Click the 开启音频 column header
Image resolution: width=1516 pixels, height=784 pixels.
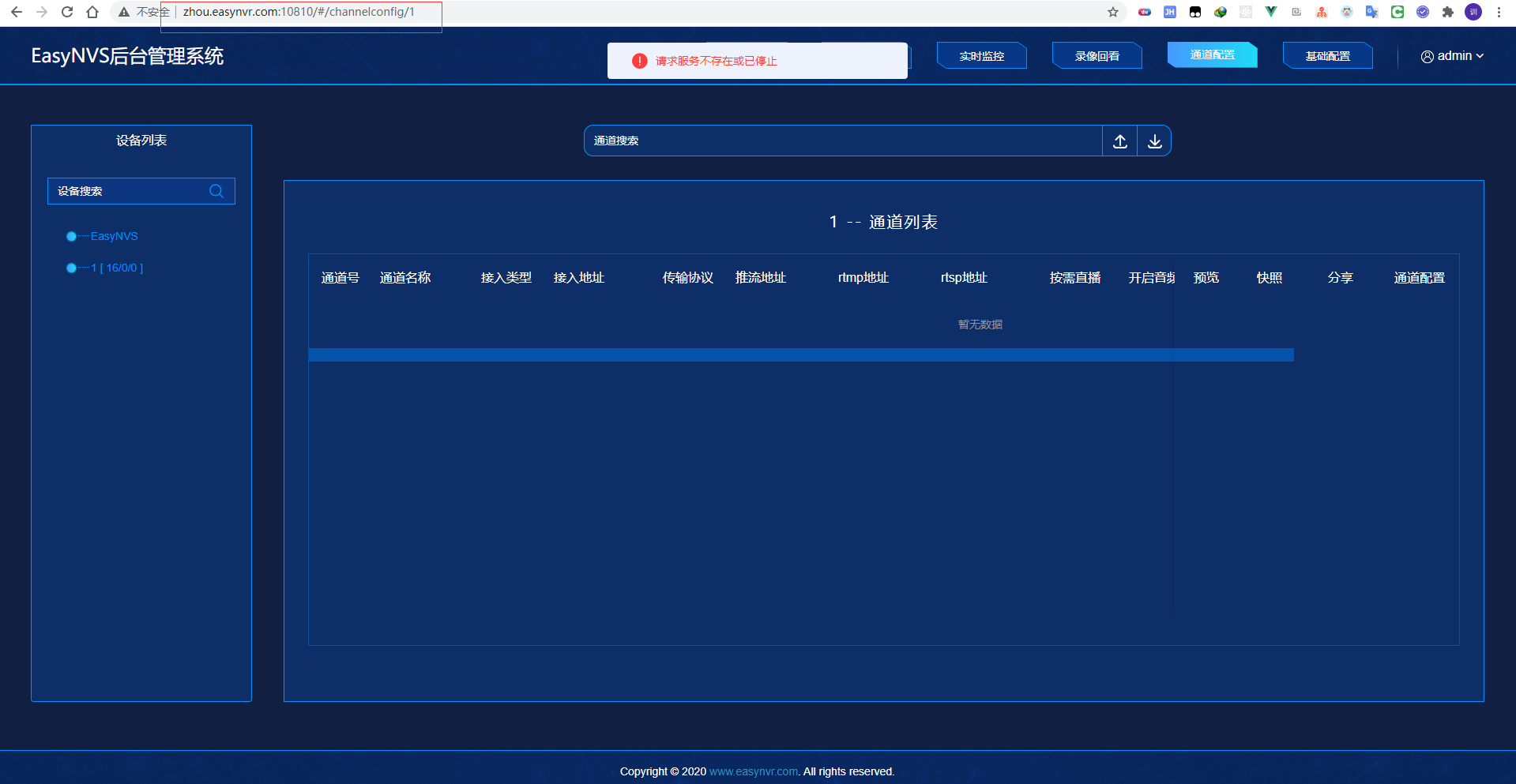1152,278
